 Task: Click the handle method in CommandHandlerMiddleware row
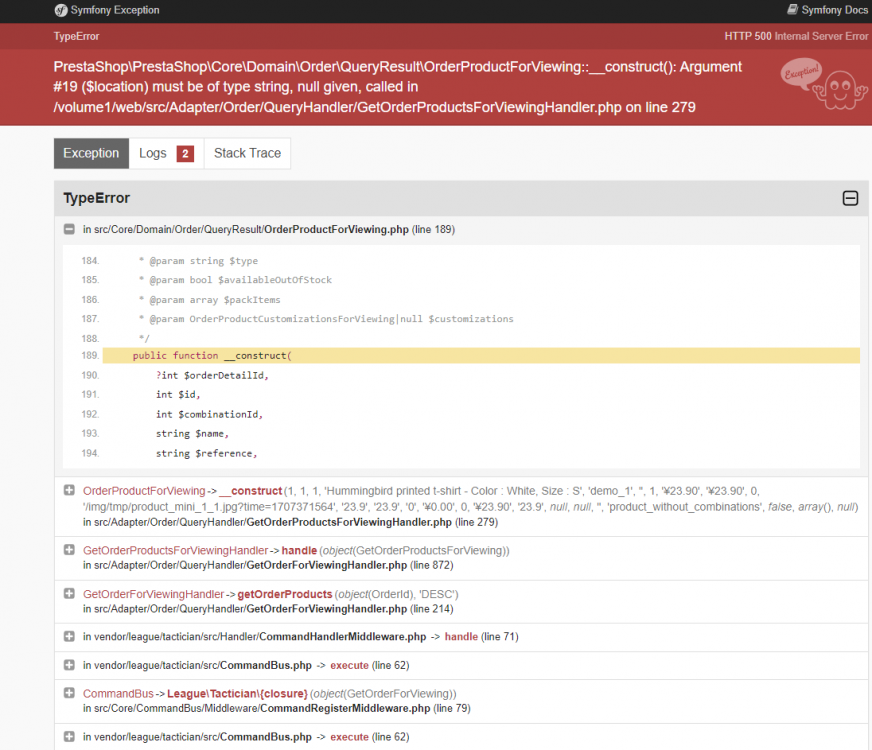coord(461,637)
